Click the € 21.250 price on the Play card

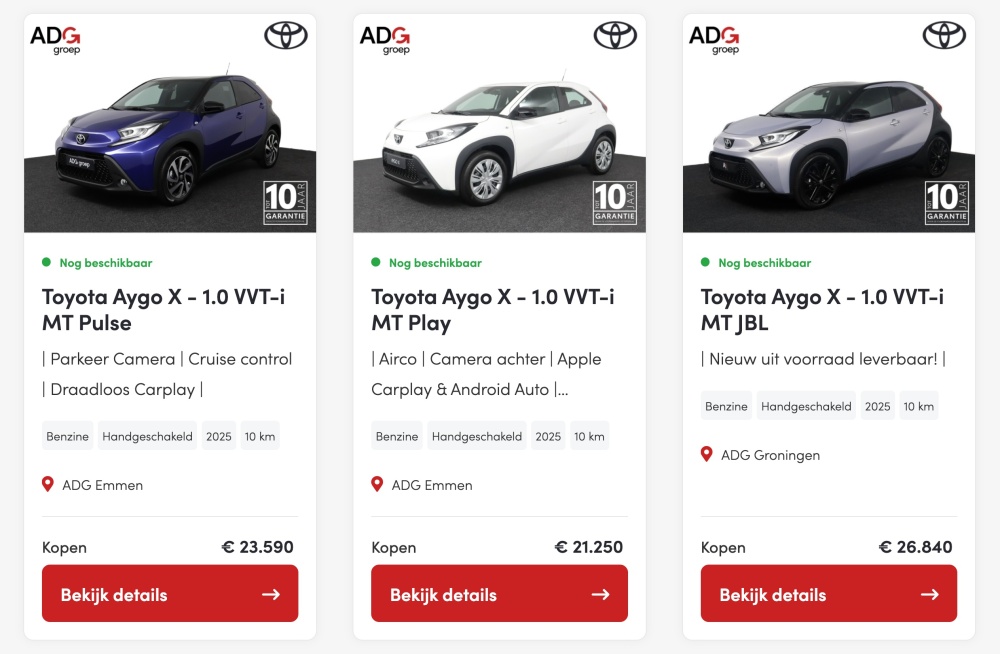click(589, 547)
